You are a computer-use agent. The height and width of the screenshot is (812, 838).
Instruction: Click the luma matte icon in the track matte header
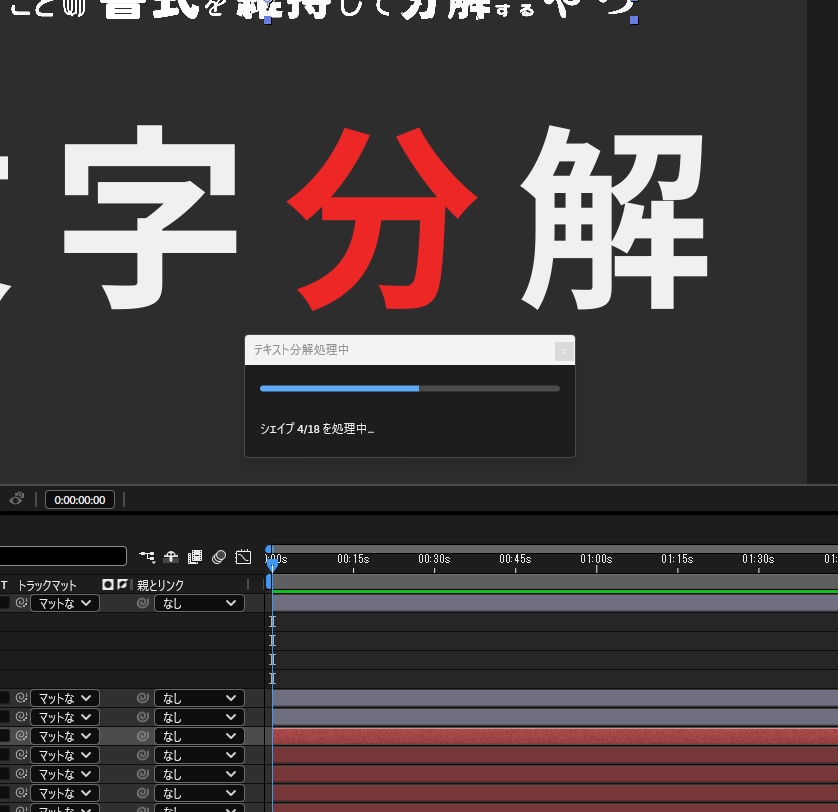(122, 584)
